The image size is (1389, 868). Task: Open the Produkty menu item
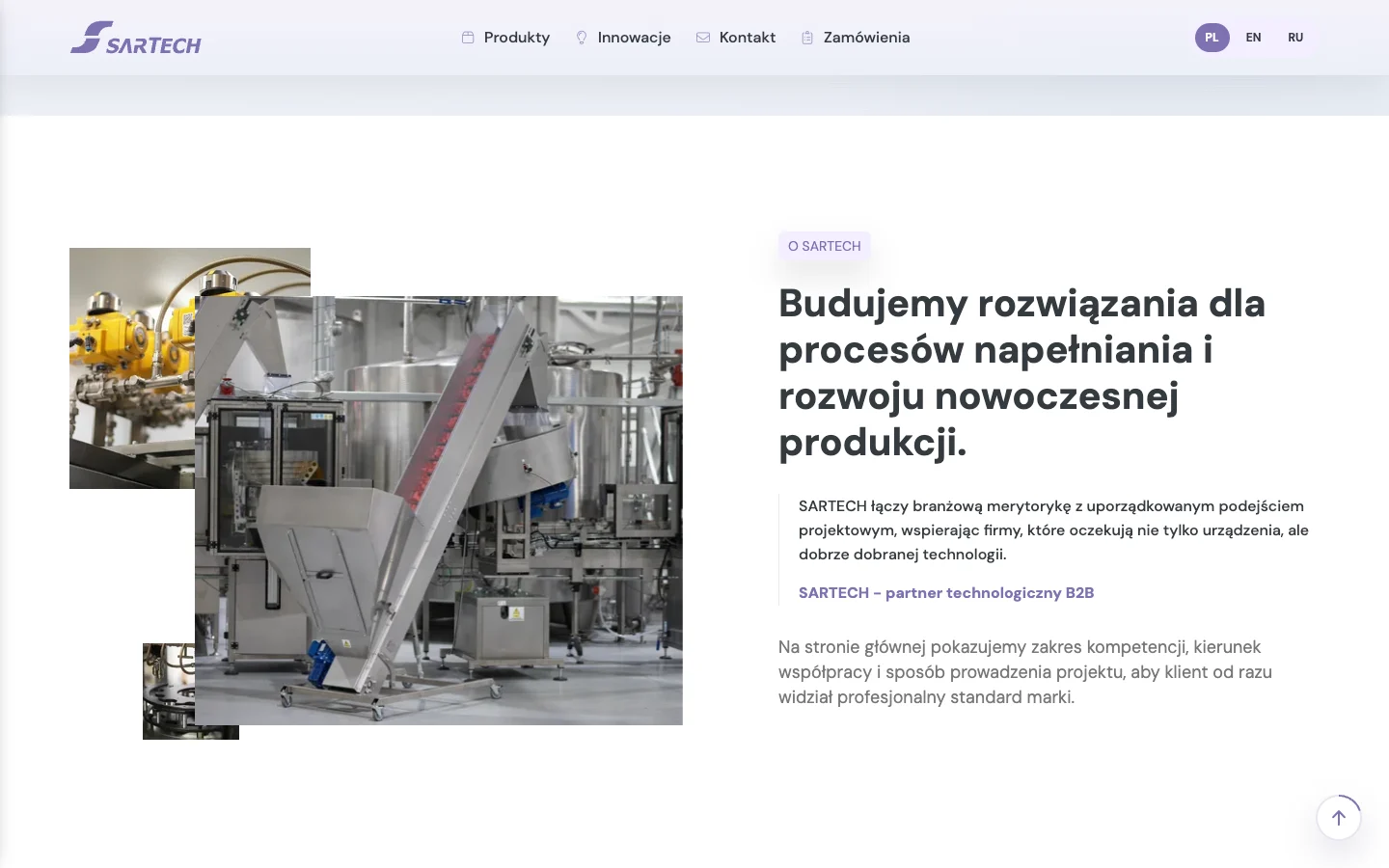[517, 38]
